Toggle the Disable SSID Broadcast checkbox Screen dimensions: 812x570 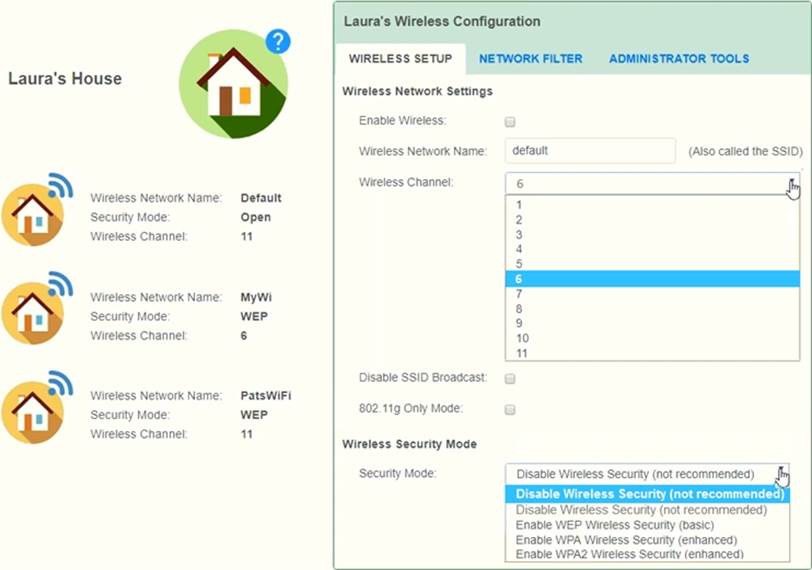click(510, 379)
